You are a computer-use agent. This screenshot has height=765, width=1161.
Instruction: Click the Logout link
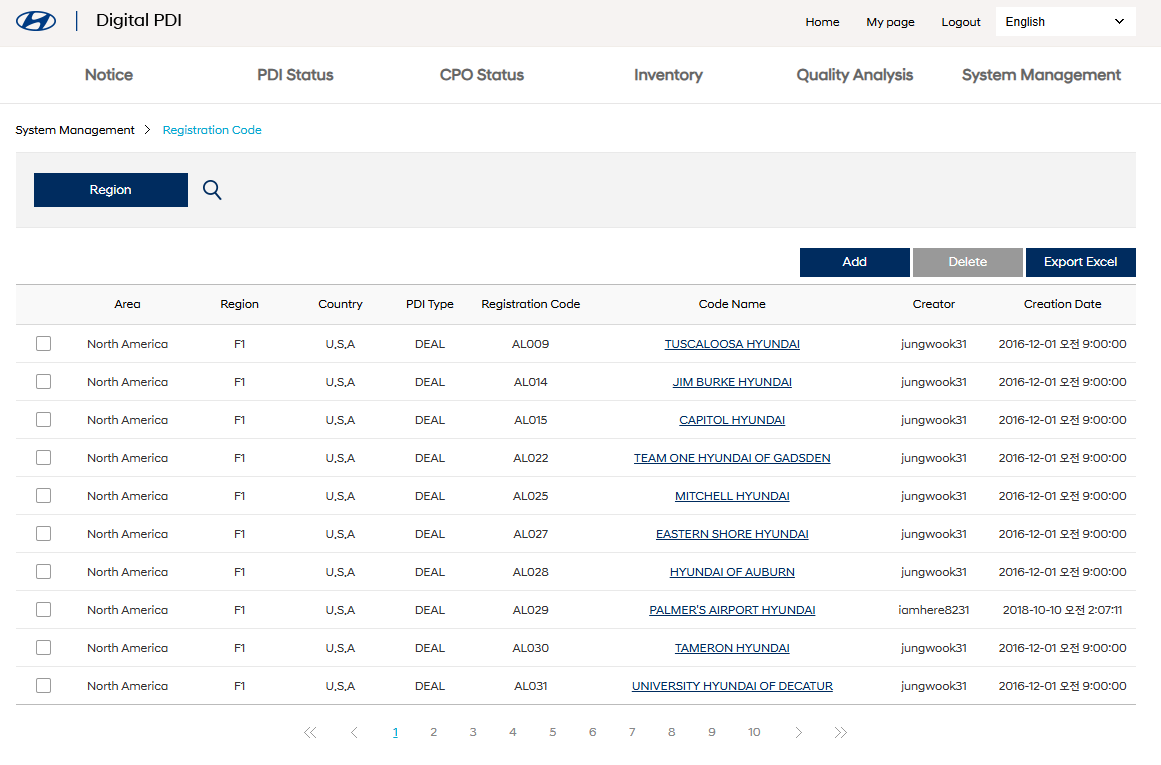tap(961, 22)
